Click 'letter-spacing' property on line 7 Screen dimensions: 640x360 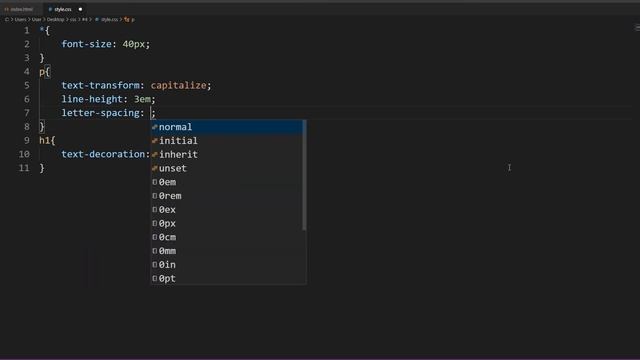pos(100,113)
